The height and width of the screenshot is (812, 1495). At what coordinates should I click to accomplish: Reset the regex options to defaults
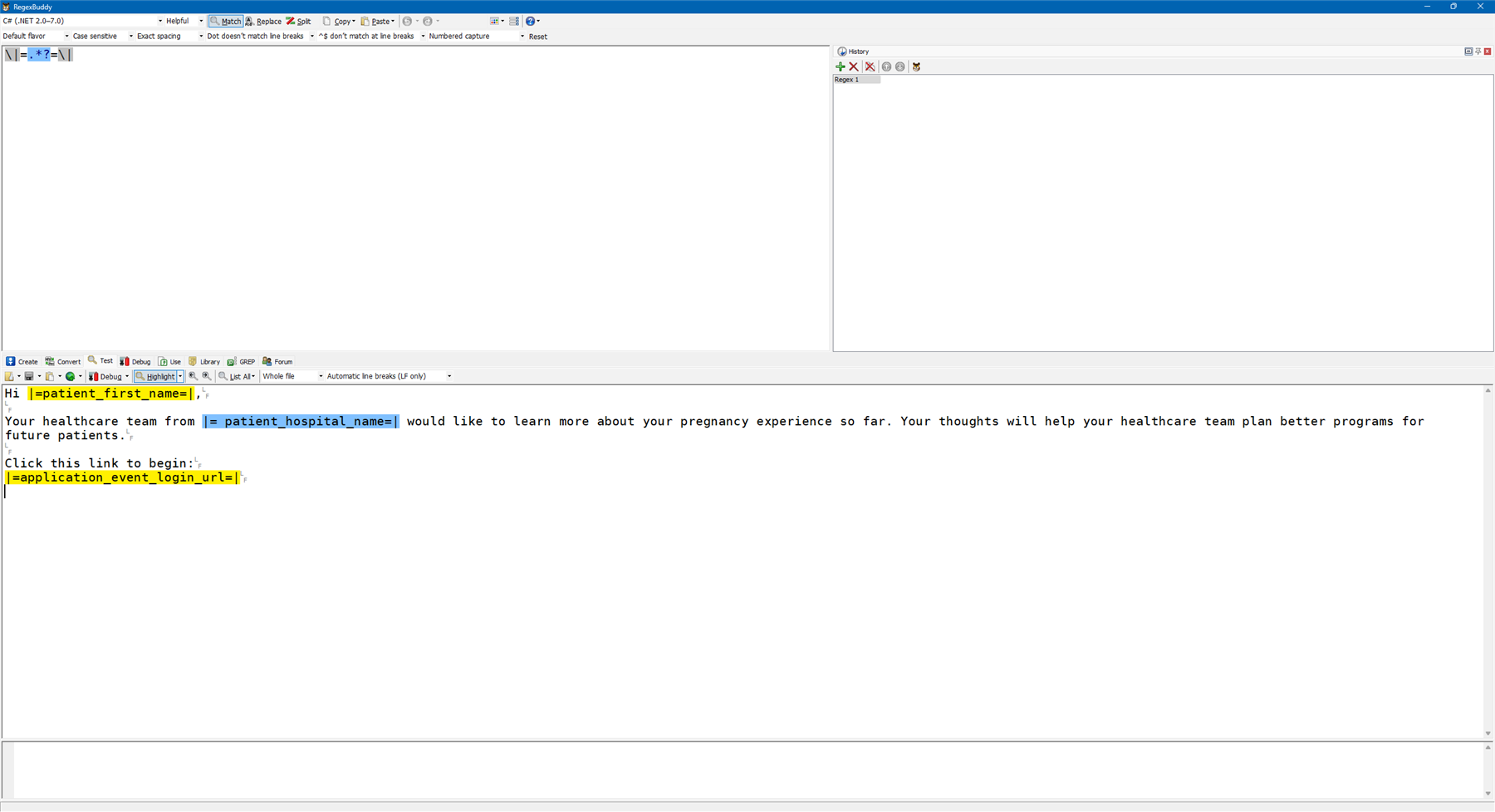click(537, 36)
